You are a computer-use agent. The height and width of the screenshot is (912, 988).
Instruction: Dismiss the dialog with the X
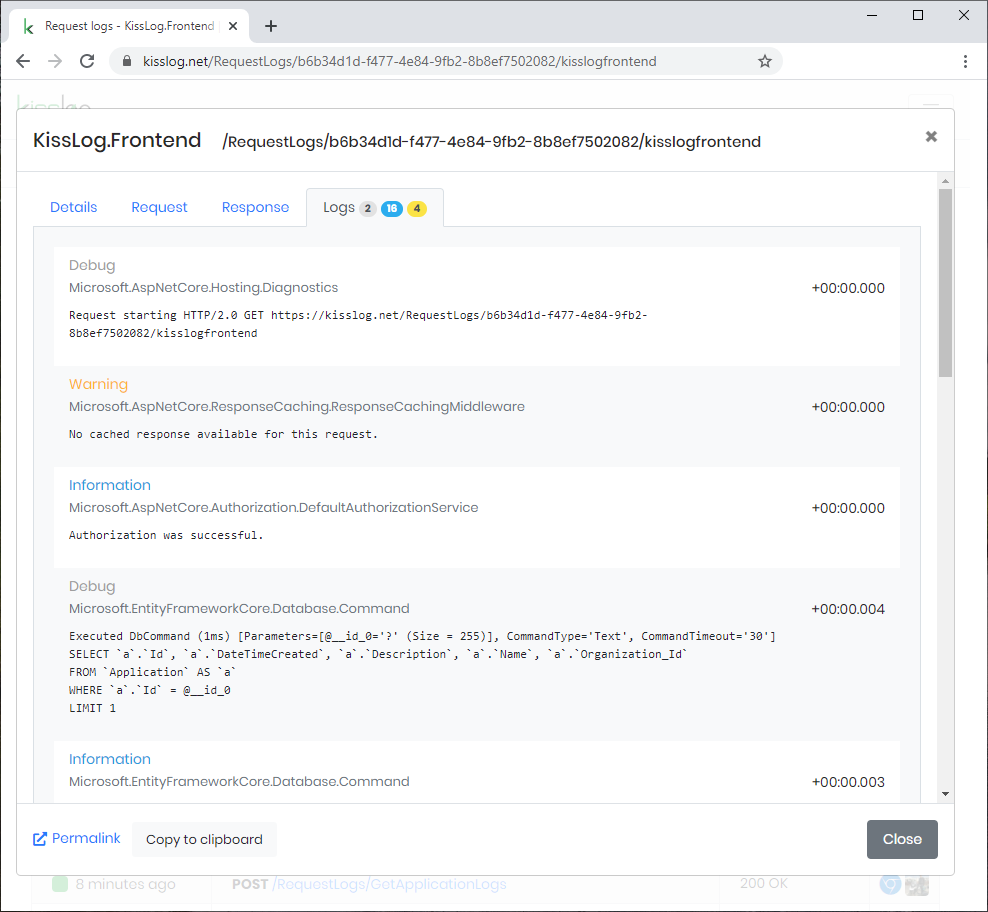[x=931, y=136]
